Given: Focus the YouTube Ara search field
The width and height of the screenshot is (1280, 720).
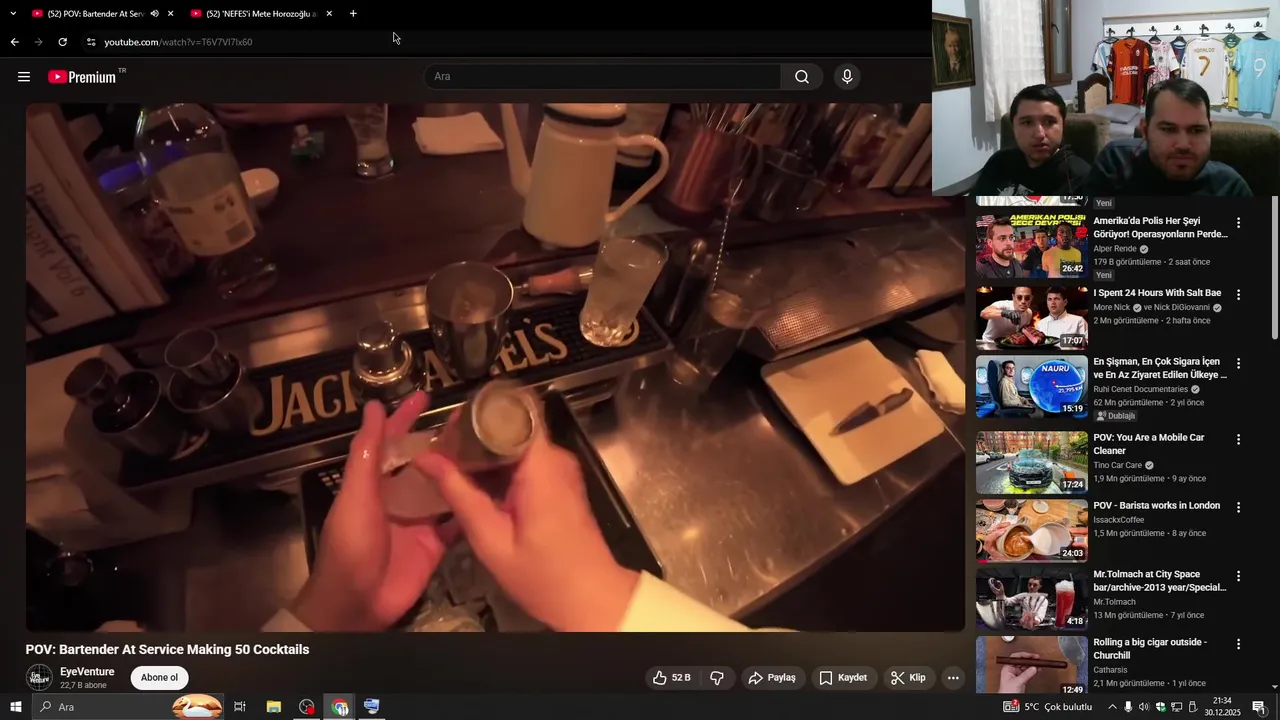Looking at the screenshot, I should [603, 77].
